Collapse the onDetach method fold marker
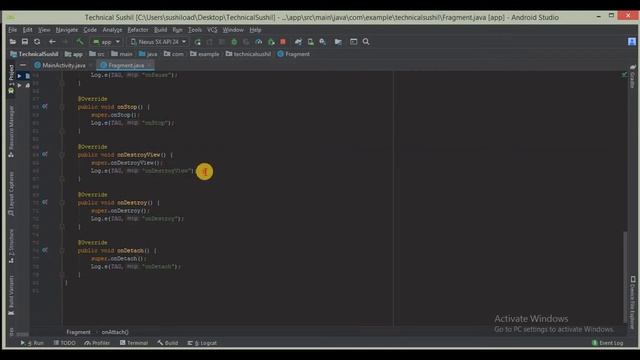 point(62,250)
